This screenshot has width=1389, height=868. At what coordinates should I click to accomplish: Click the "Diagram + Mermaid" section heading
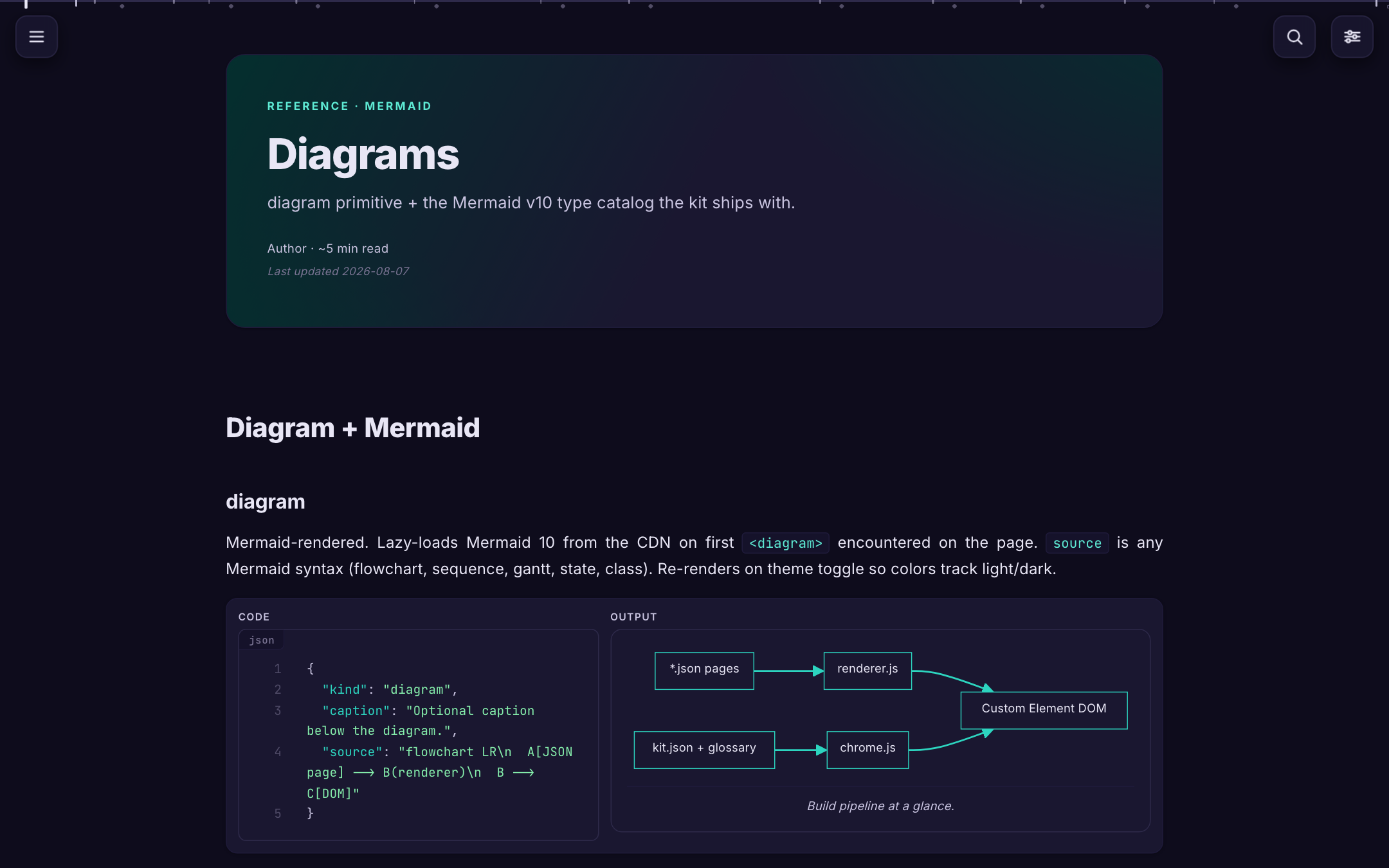click(352, 428)
